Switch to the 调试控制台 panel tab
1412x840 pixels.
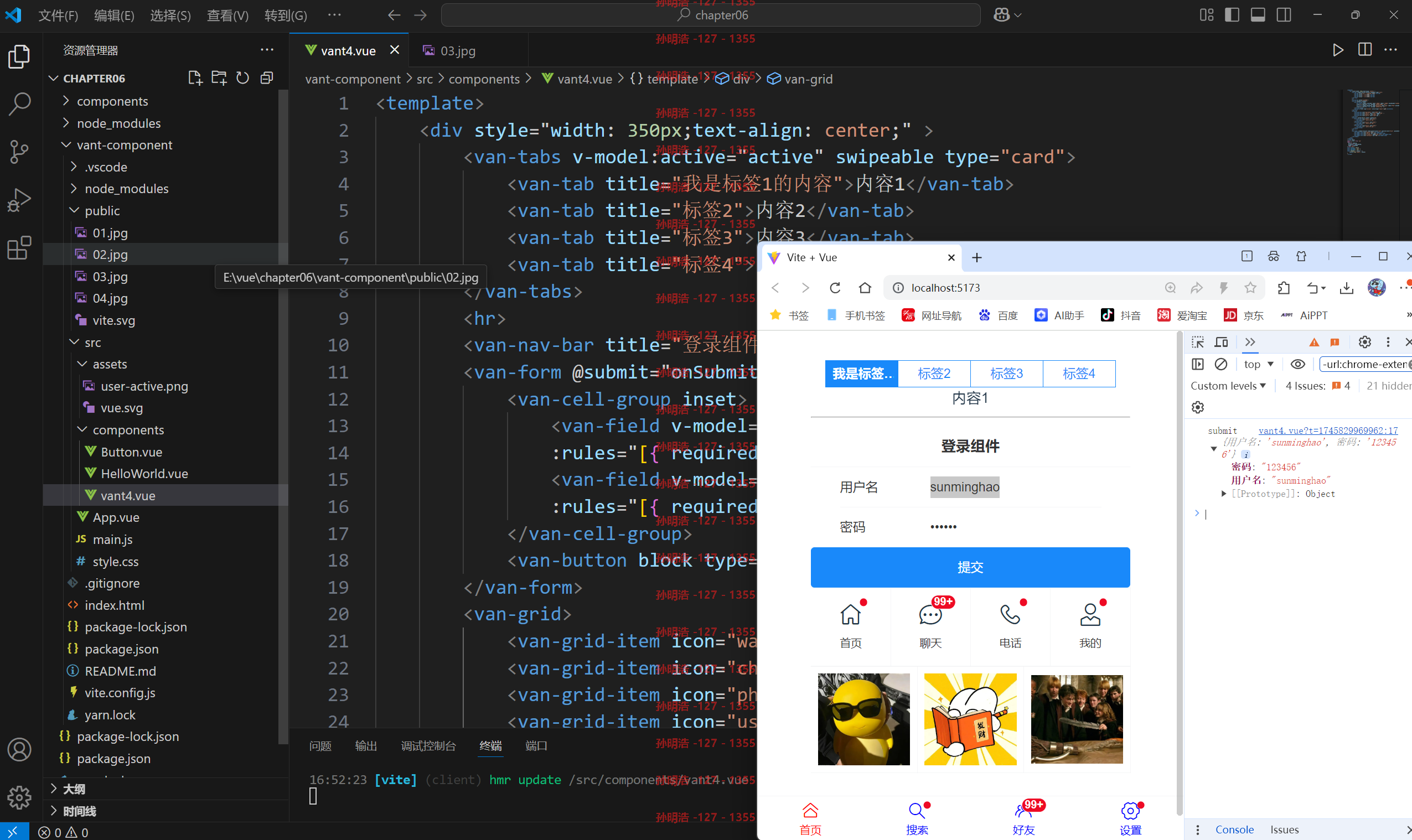tap(428, 746)
